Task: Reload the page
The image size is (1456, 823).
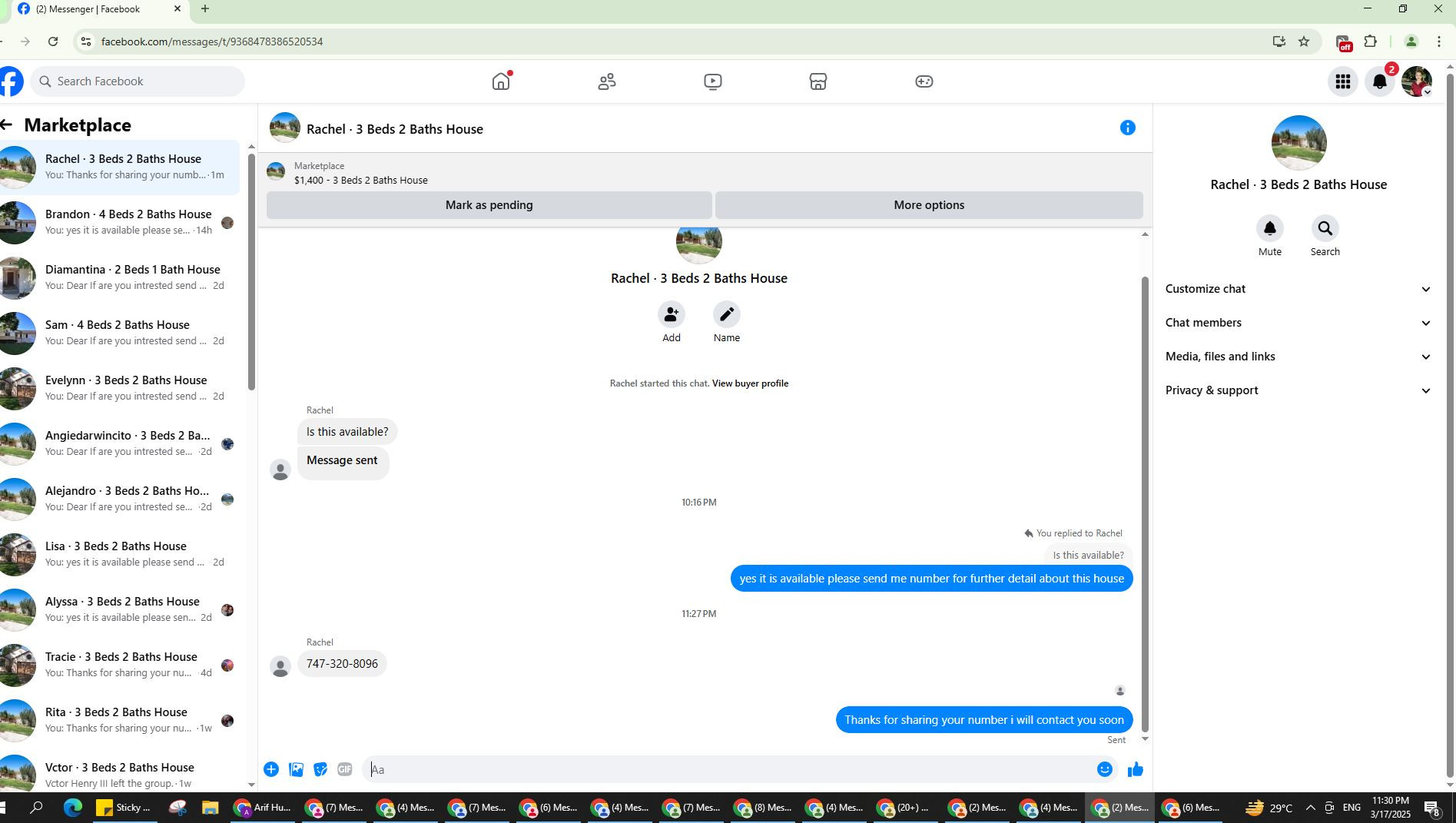Action: [x=53, y=41]
